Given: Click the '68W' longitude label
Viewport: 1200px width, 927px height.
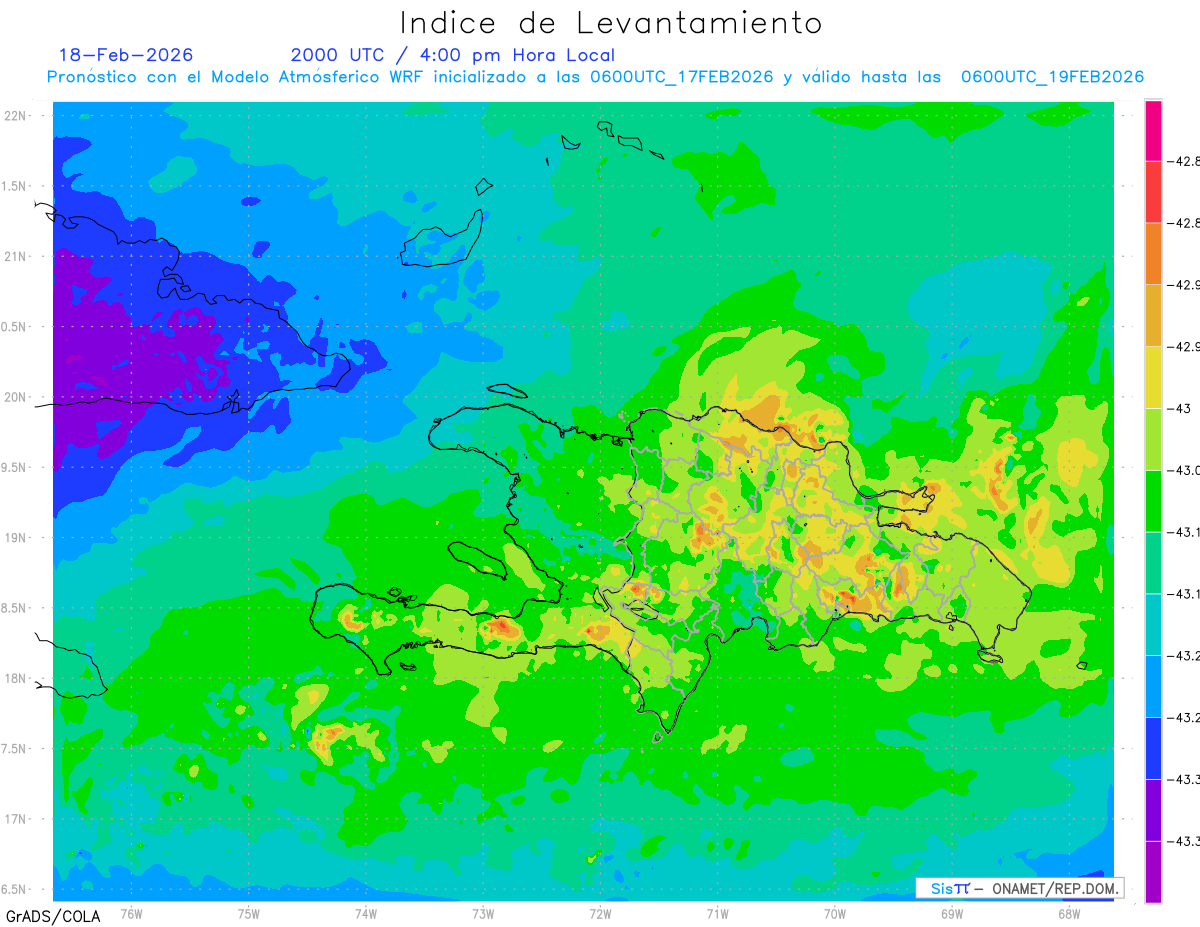Looking at the screenshot, I should [x=1069, y=913].
